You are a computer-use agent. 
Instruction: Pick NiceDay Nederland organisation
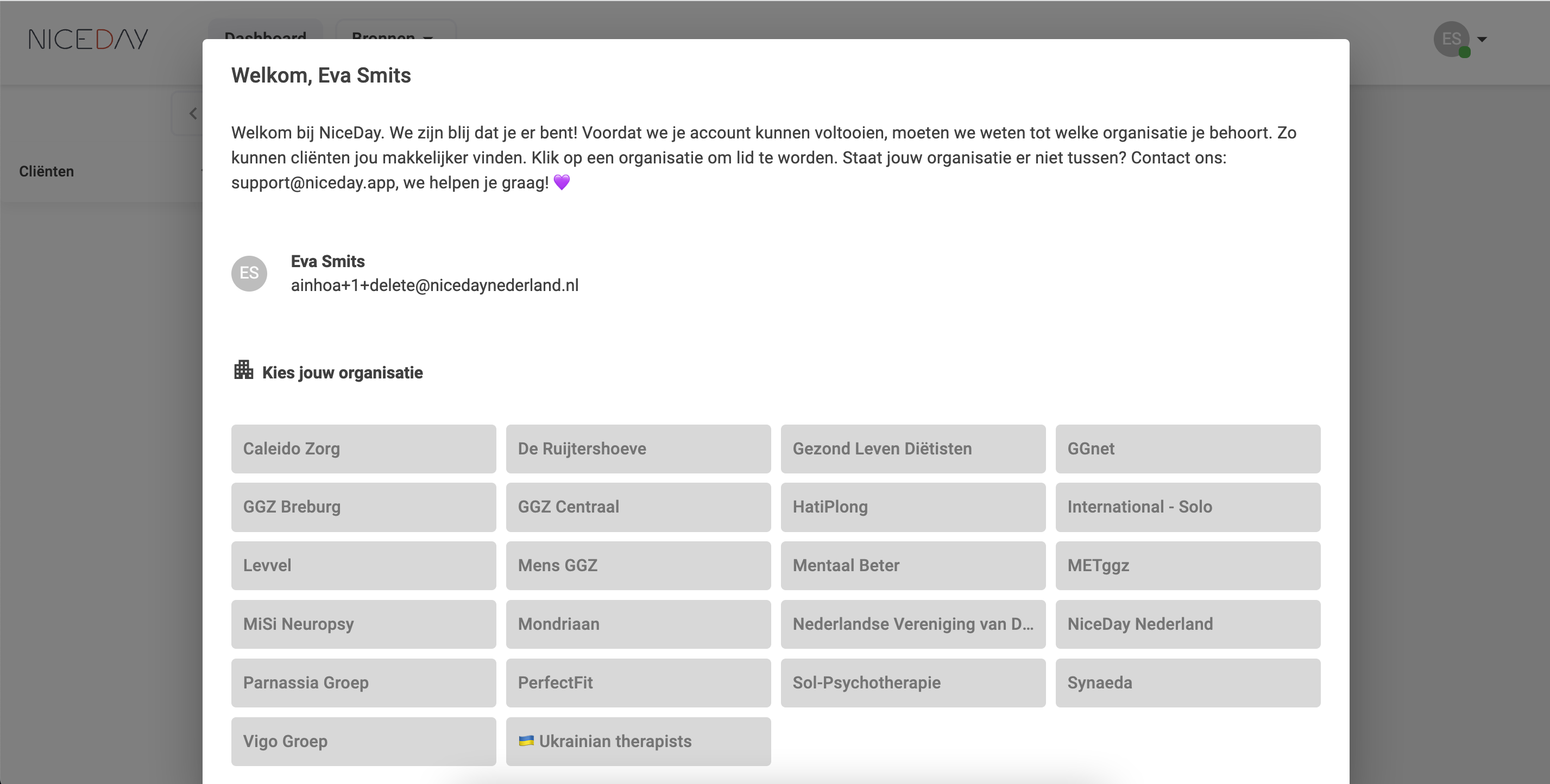1187,624
